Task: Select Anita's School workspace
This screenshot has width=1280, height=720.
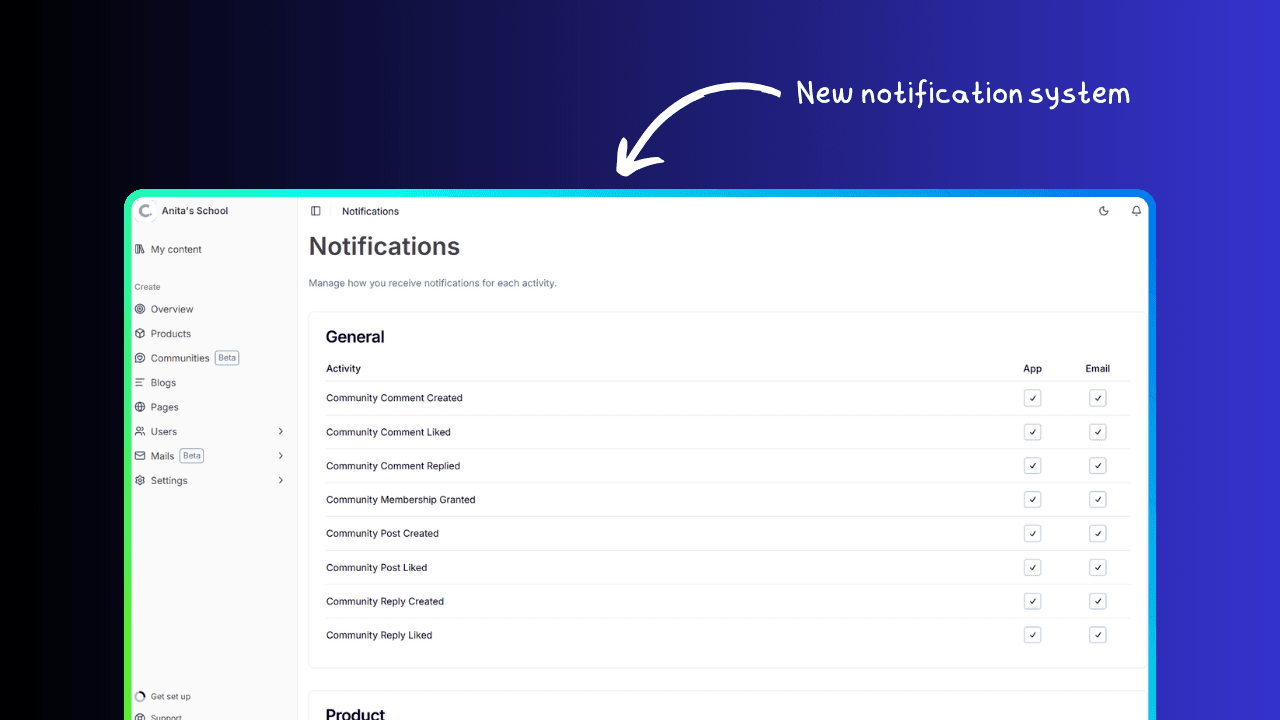Action: click(194, 211)
